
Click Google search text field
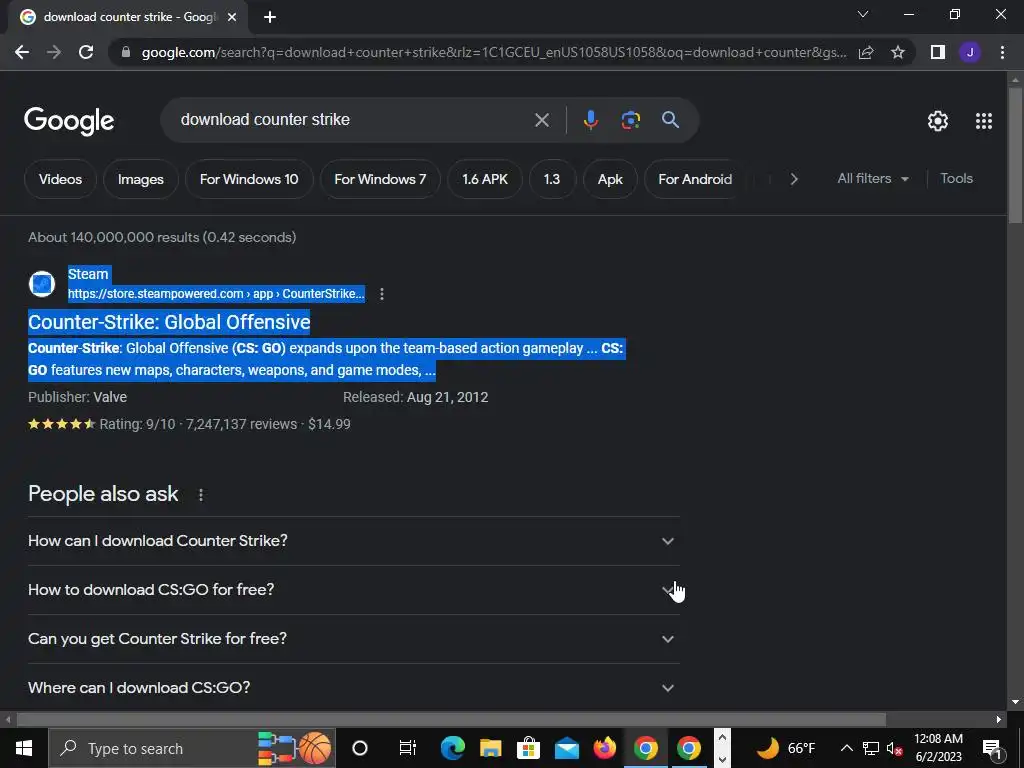349,120
